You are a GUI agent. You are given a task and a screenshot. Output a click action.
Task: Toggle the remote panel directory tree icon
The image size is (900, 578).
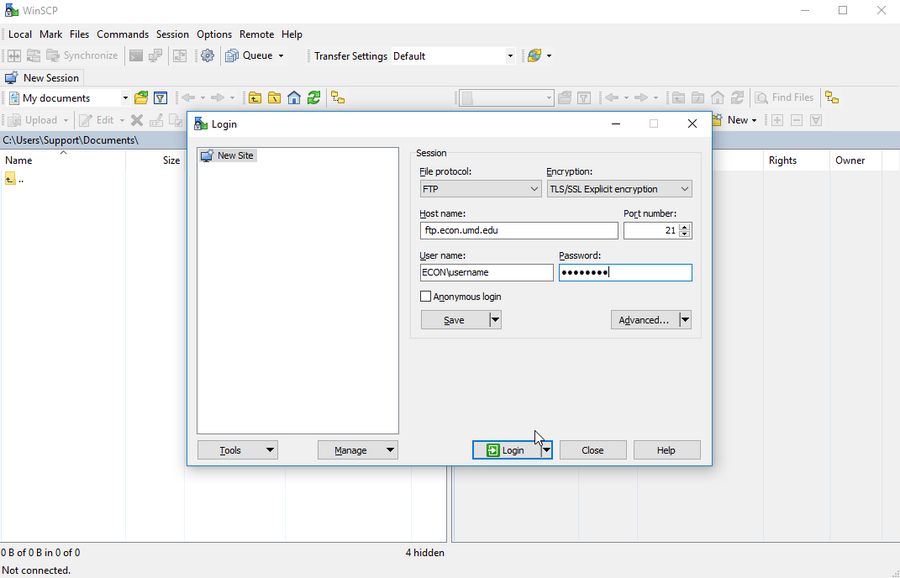click(832, 98)
